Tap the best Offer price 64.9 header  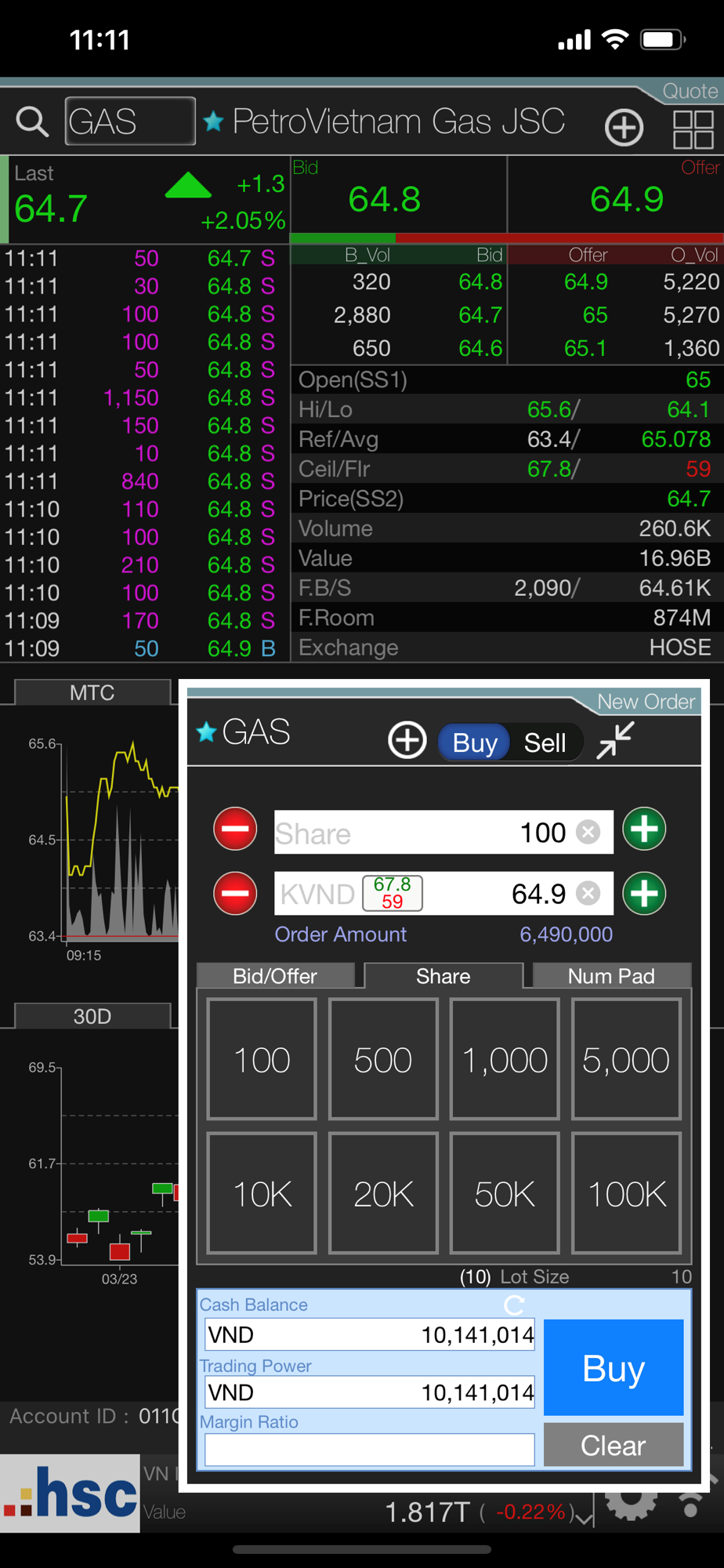(627, 199)
